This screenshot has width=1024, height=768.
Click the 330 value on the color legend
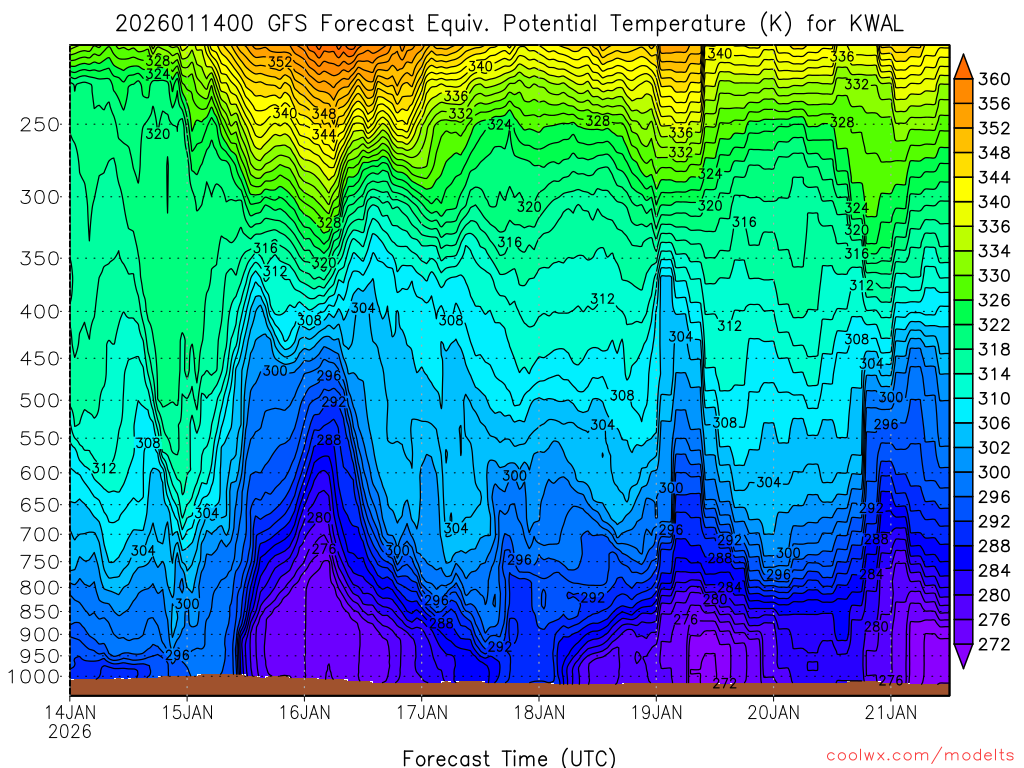pyautogui.click(x=994, y=276)
